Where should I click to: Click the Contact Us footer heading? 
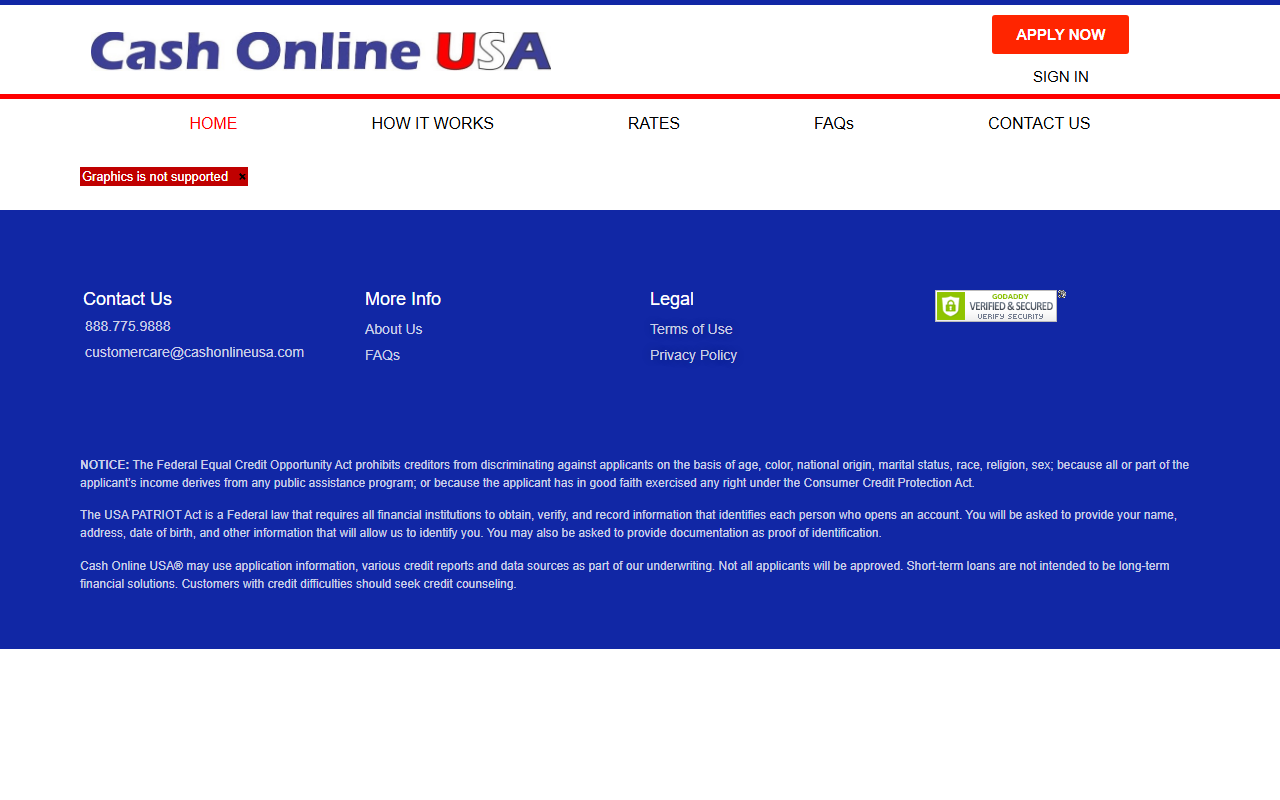tap(127, 299)
